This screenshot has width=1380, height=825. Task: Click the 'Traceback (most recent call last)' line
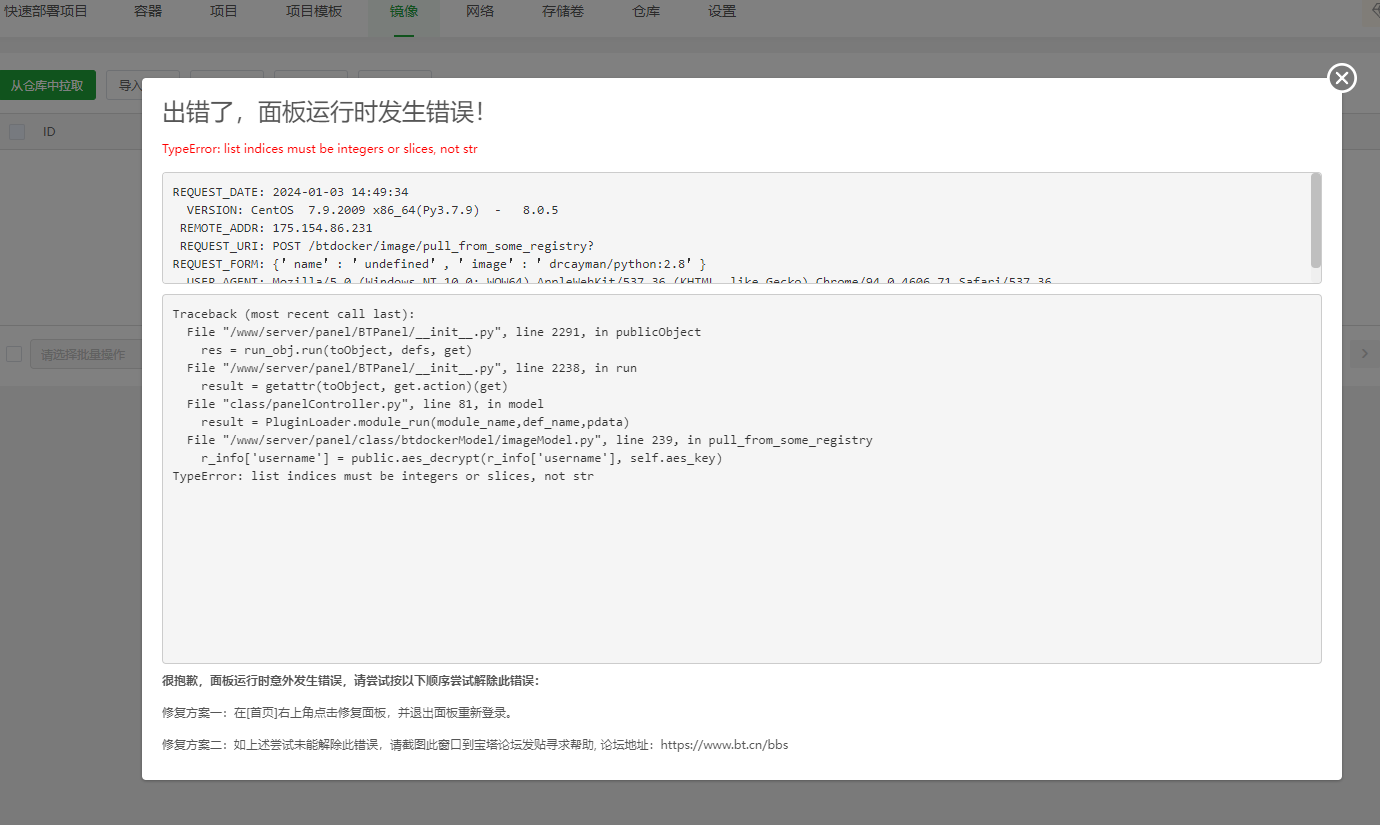pos(294,314)
